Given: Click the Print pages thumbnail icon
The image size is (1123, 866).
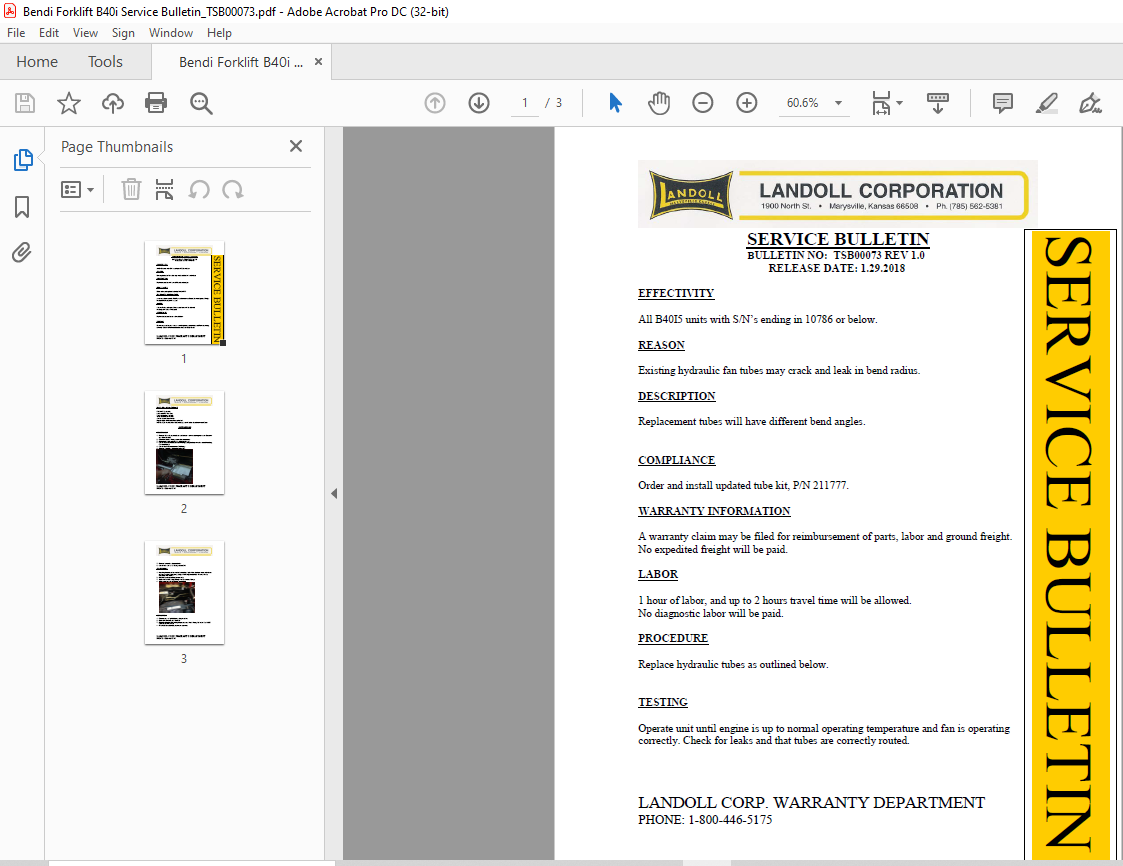Looking at the screenshot, I should point(165,190).
